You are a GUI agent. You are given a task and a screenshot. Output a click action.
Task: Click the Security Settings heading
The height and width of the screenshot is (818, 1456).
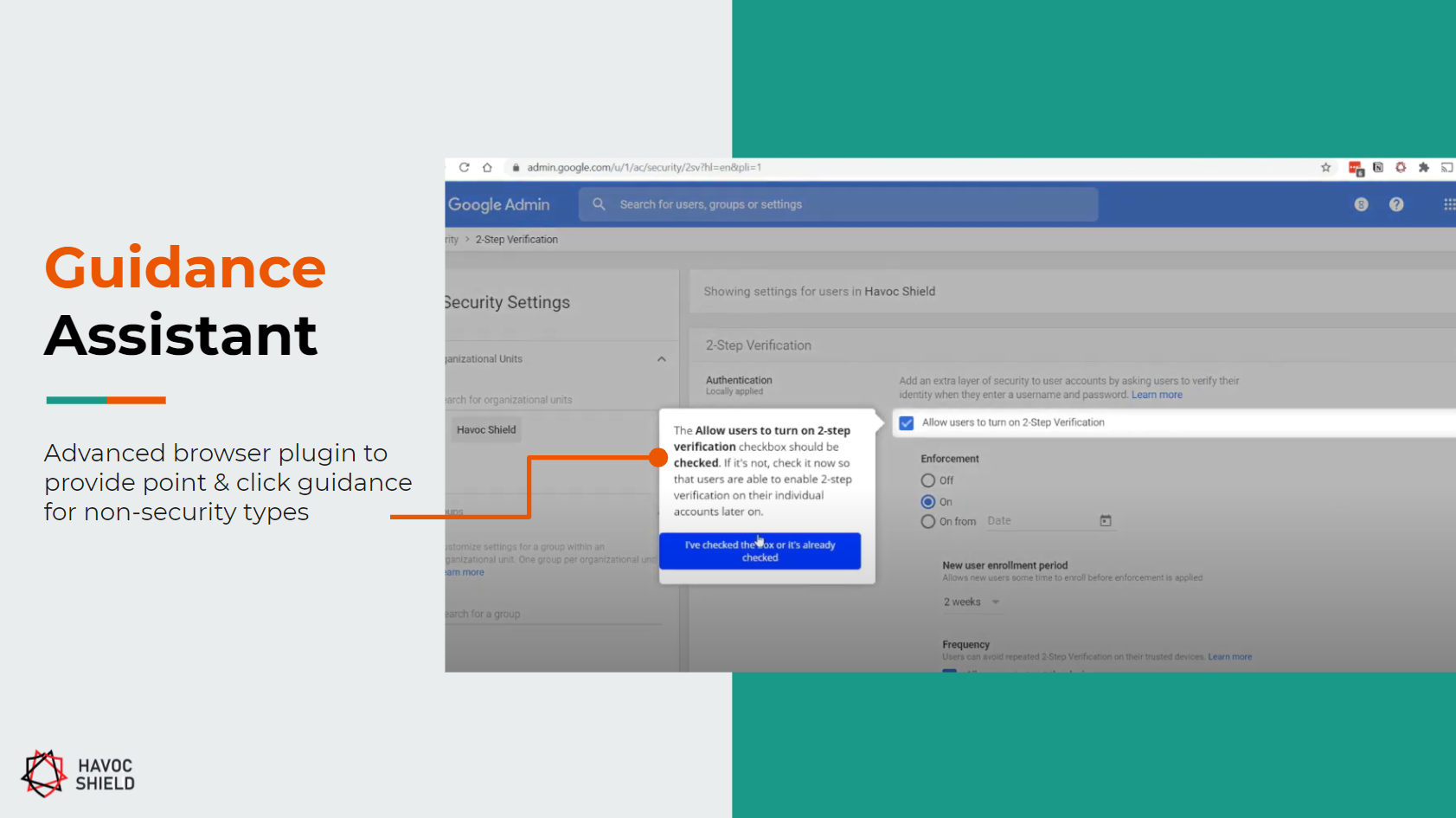pos(507,302)
